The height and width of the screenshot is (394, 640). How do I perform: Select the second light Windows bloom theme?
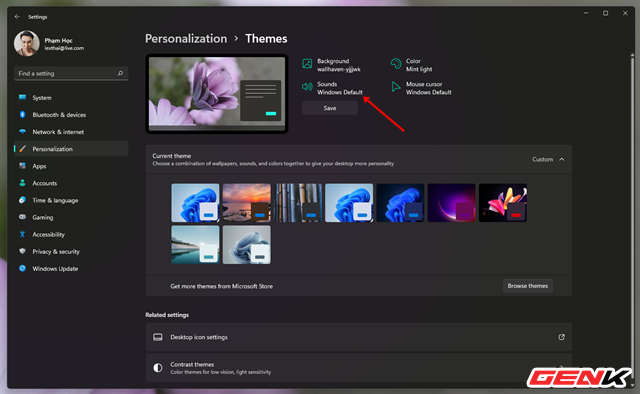tap(349, 203)
